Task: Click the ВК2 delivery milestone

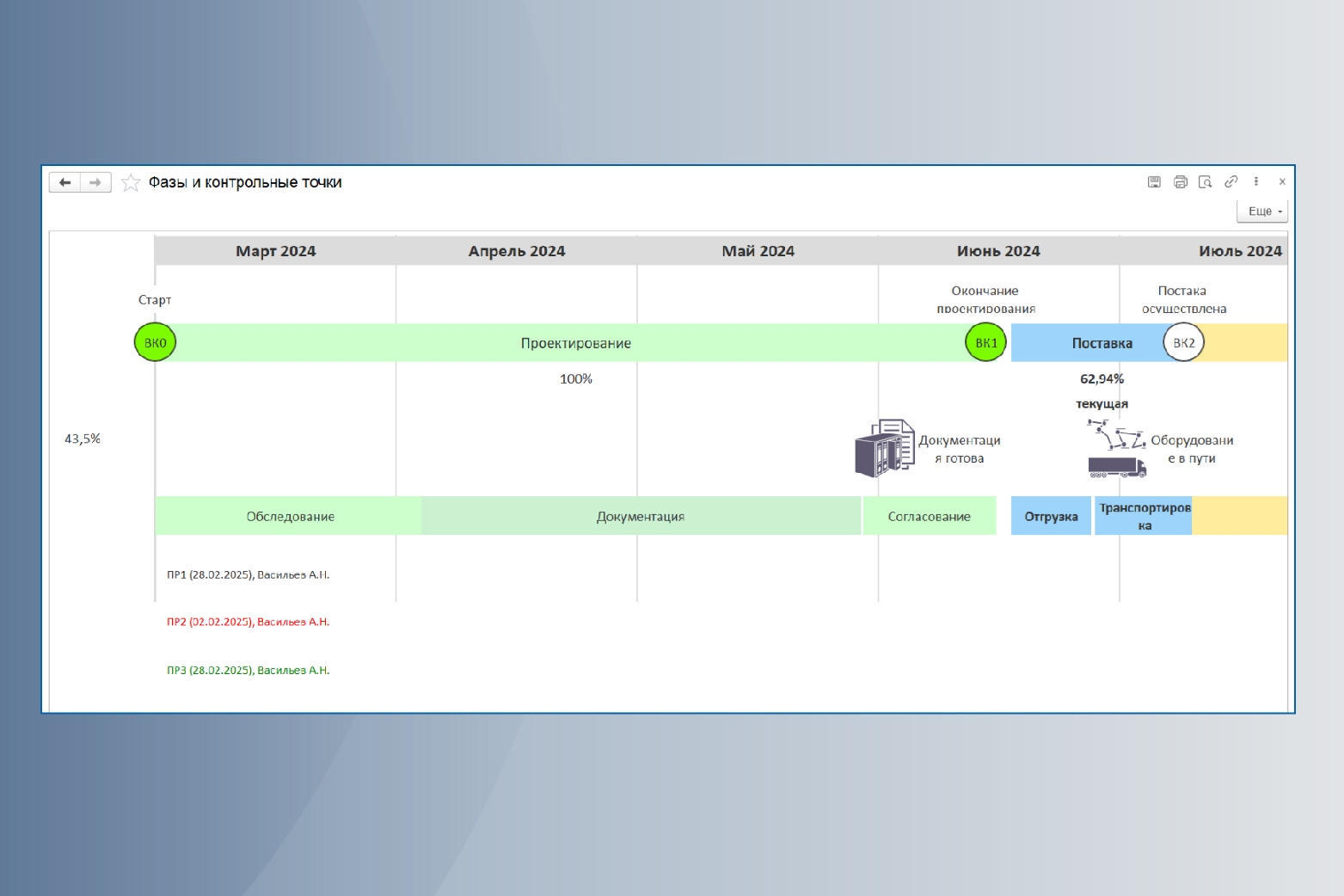Action: coord(1183,342)
